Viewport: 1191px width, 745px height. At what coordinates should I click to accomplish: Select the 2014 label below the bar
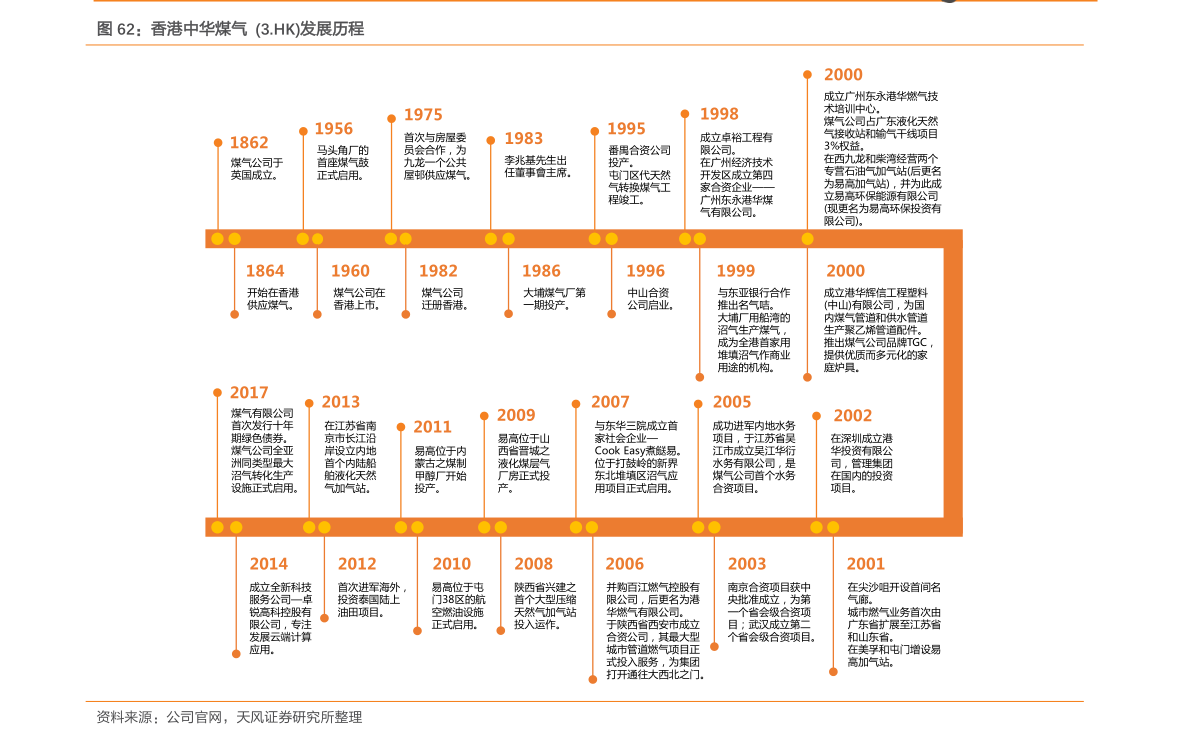pyautogui.click(x=268, y=564)
